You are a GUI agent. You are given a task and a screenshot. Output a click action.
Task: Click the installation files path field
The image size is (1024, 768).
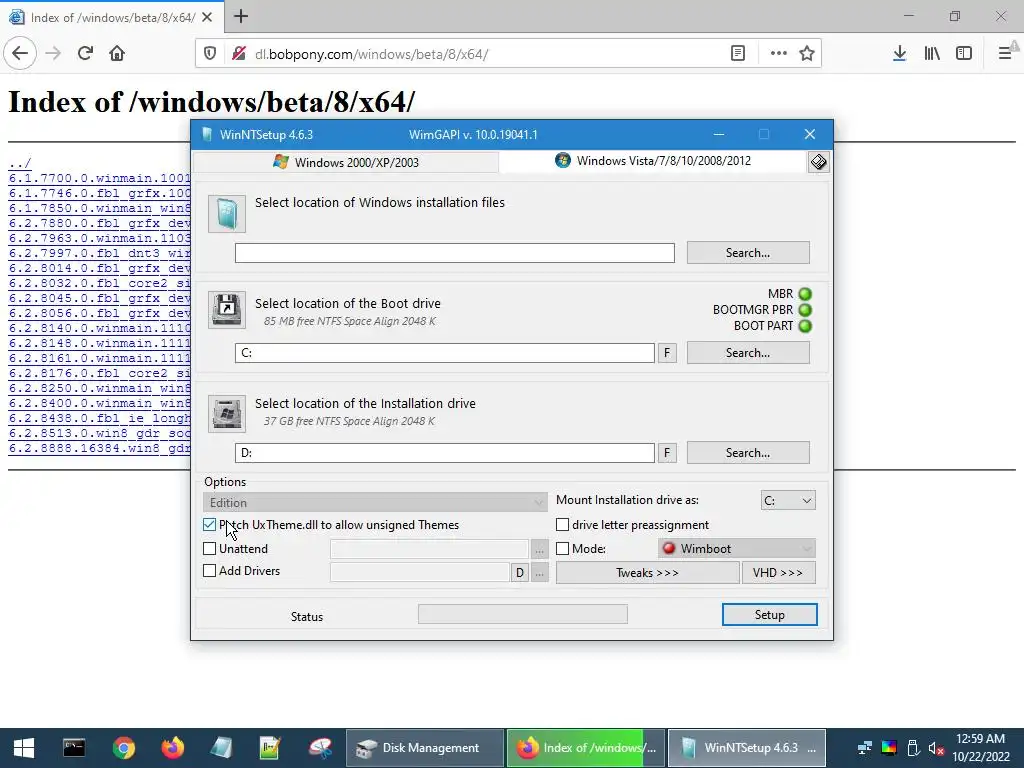point(455,253)
